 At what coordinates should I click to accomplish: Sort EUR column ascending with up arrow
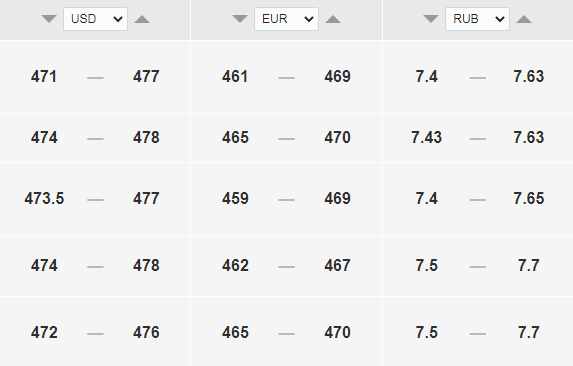pyautogui.click(x=333, y=19)
